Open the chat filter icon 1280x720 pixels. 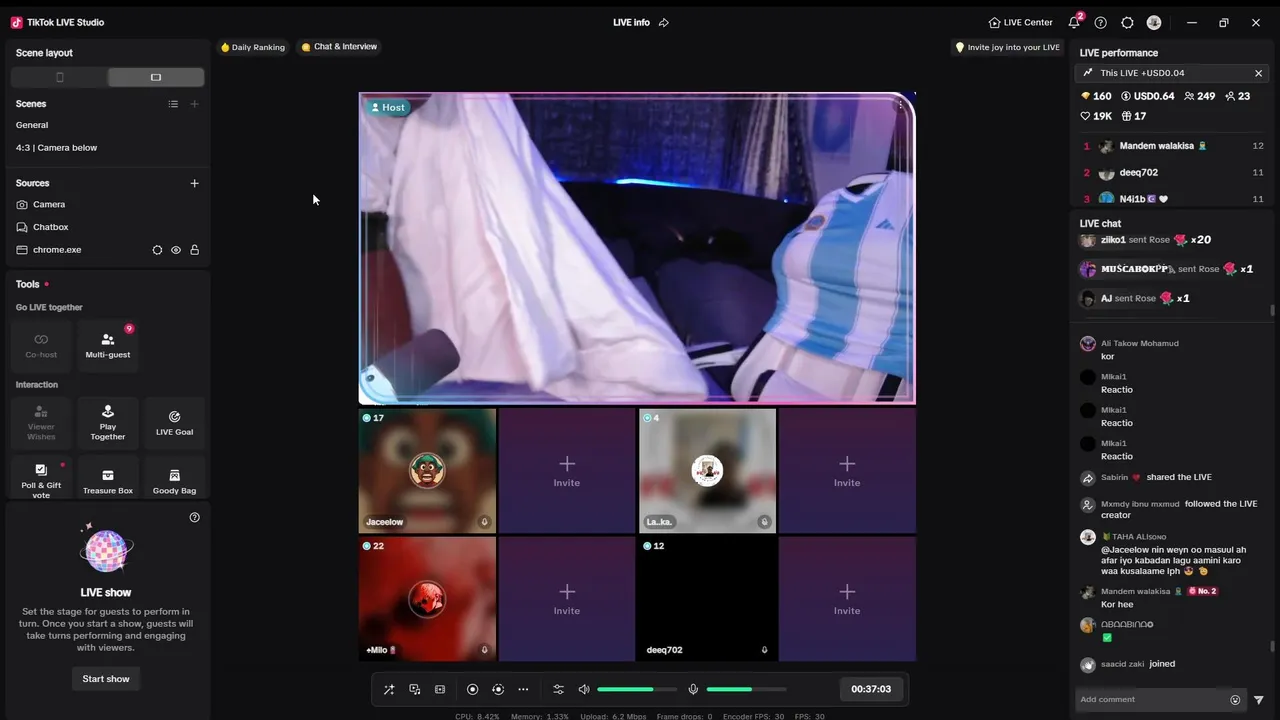coord(1258,700)
